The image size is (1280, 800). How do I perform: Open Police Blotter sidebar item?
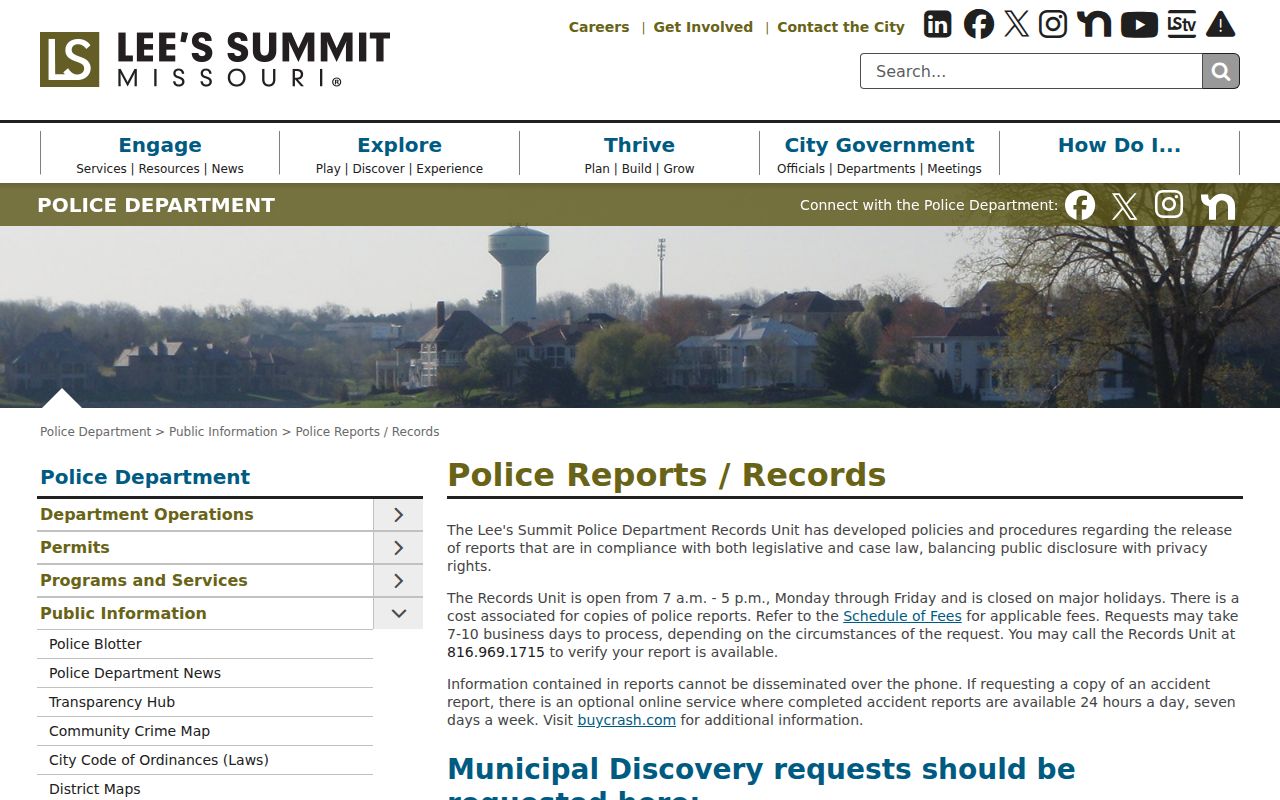[205, 644]
